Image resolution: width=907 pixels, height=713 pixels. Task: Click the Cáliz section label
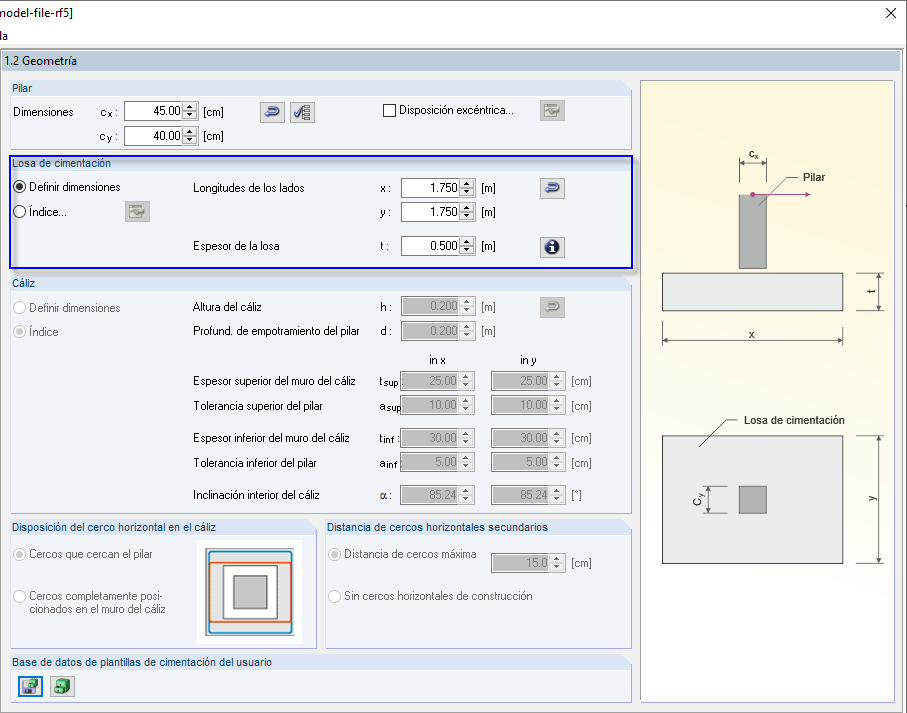click(24, 283)
